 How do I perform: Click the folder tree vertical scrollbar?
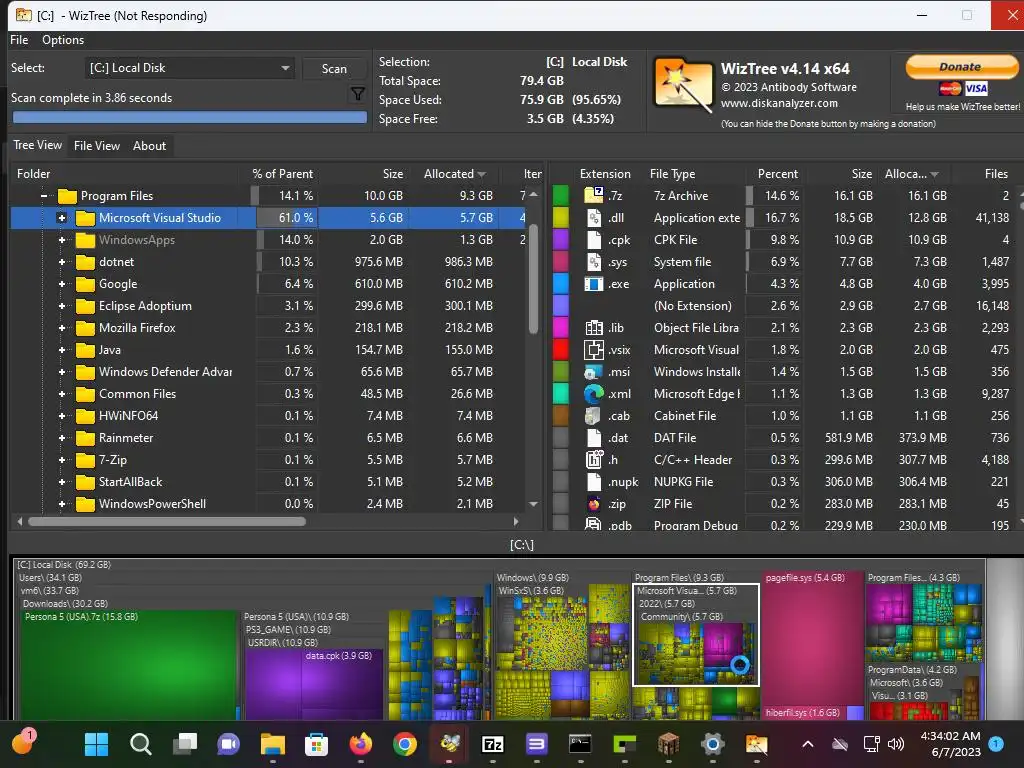[533, 279]
